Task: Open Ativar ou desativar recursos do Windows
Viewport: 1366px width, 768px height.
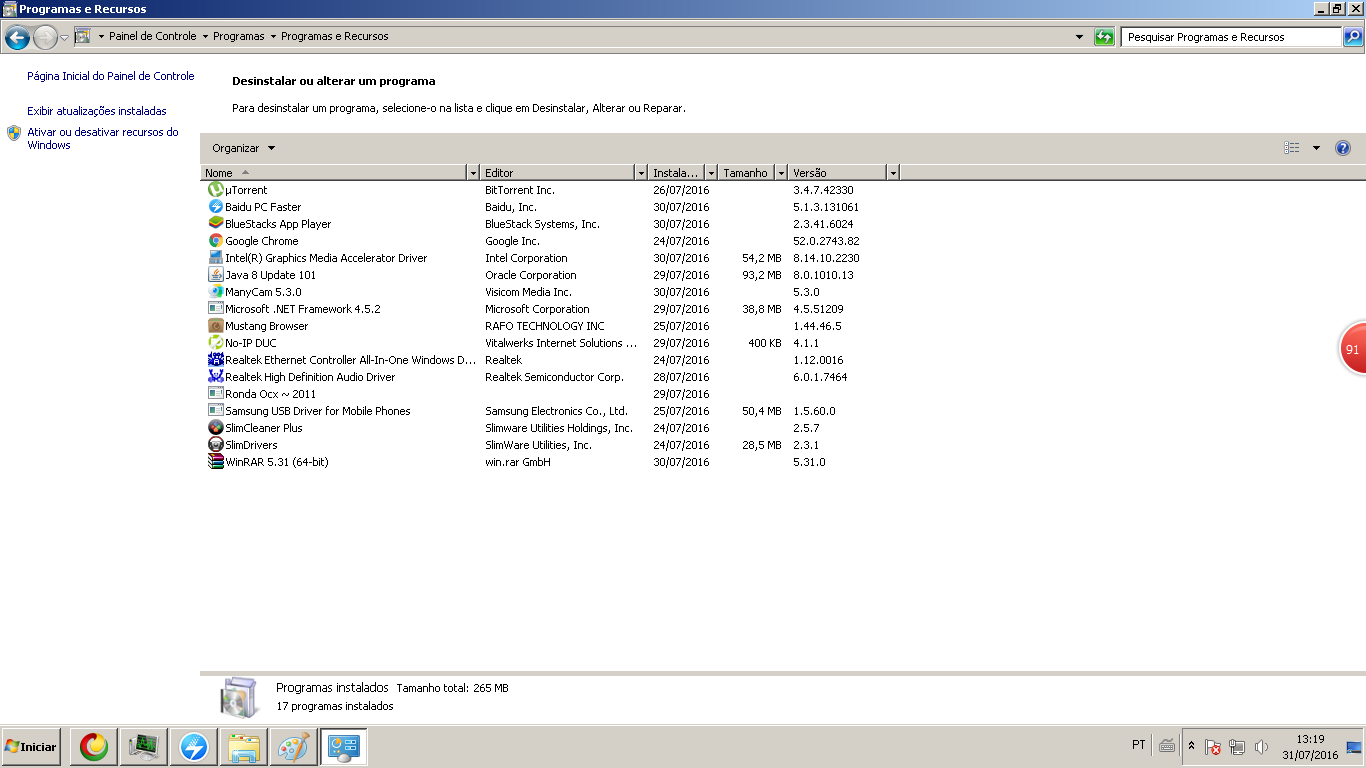Action: coord(103,138)
